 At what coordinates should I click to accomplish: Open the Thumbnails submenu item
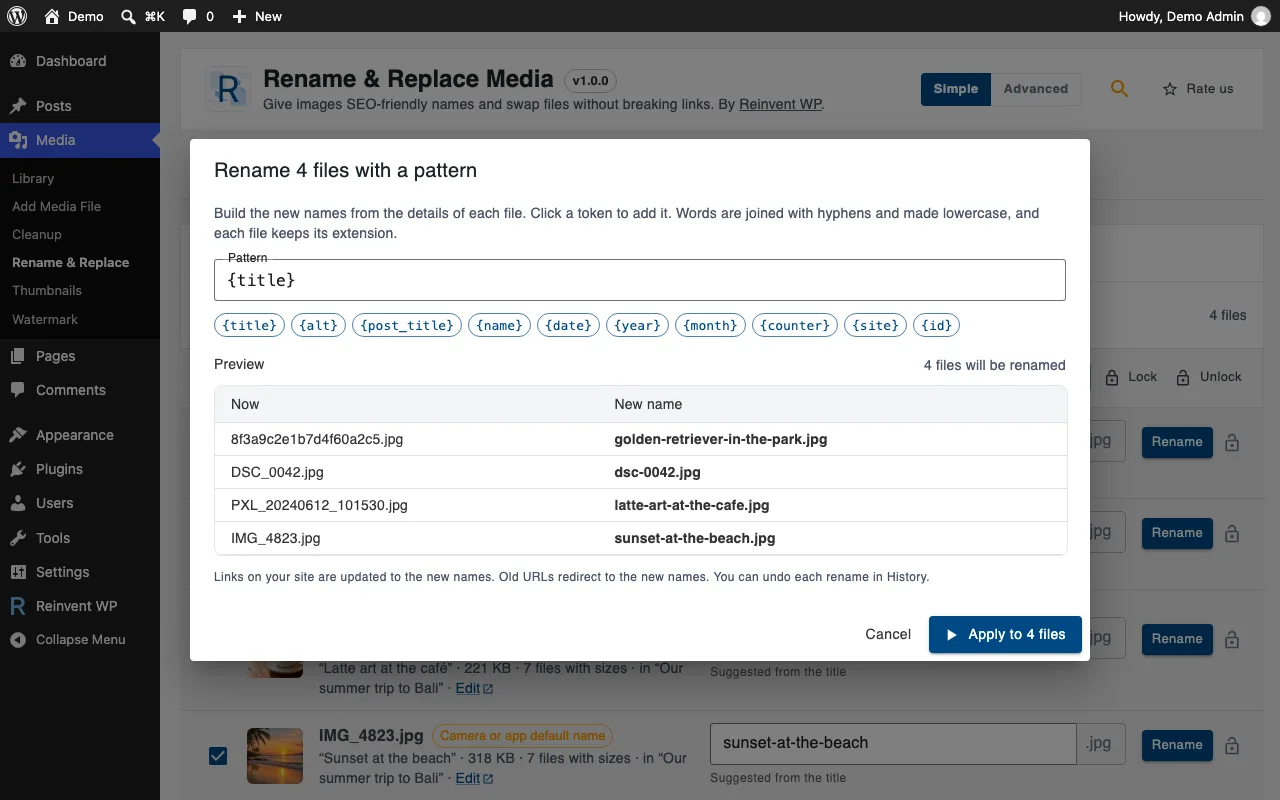(x=47, y=290)
